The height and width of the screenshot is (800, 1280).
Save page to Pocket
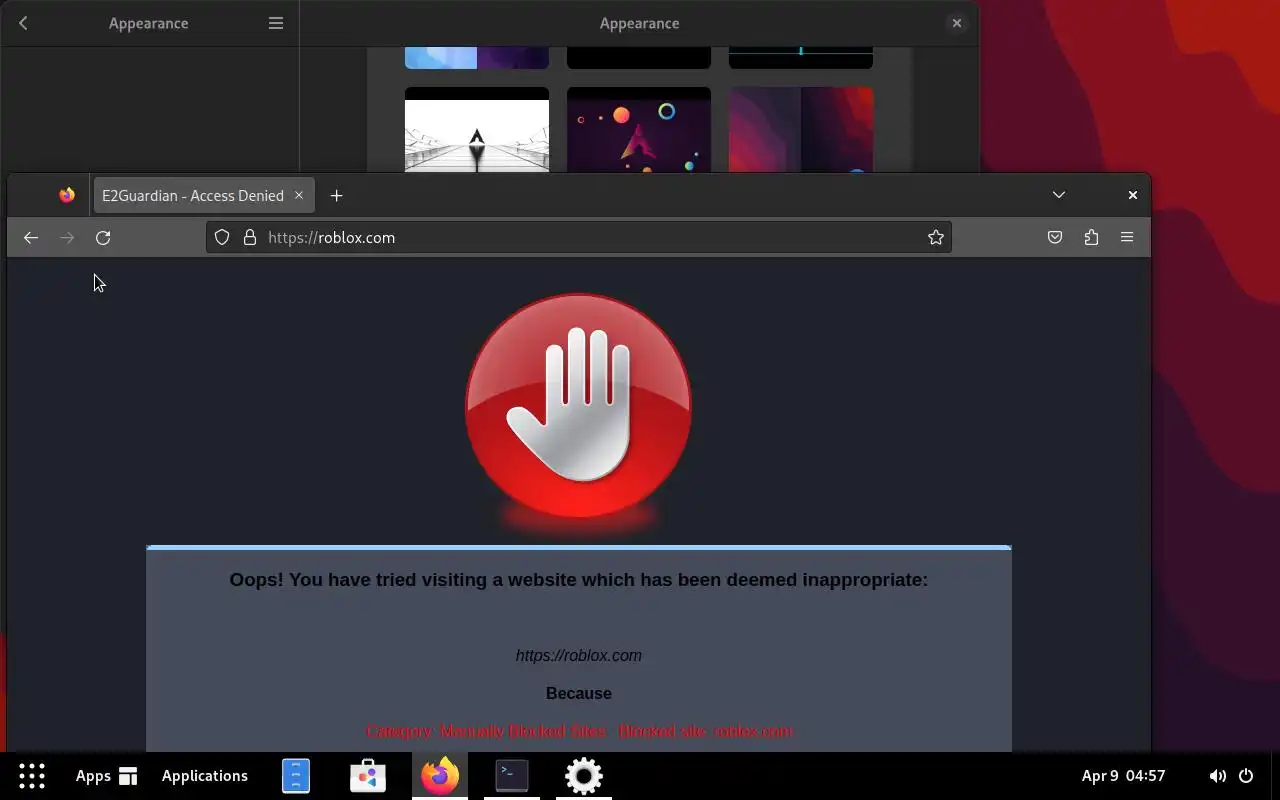coord(1055,237)
